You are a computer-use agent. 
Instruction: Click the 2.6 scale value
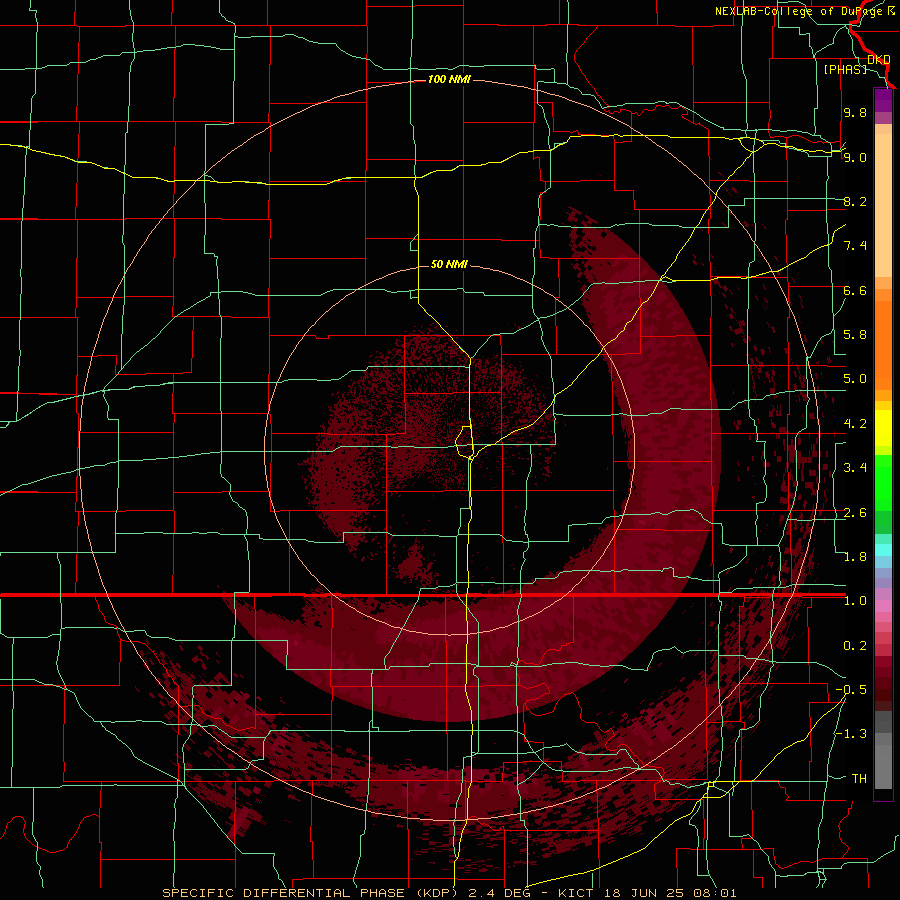coord(855,513)
